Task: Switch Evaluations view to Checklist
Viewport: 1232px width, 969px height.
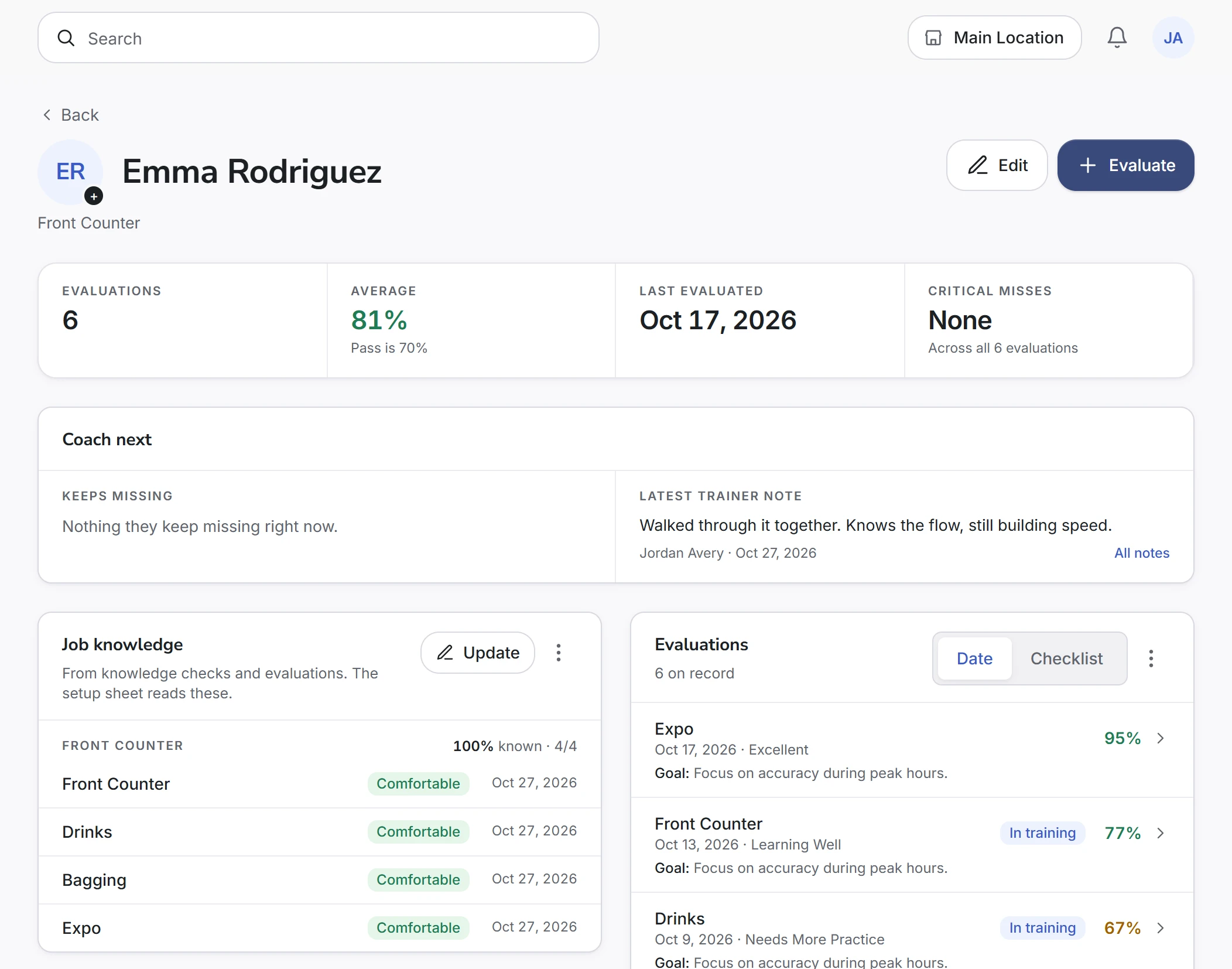Action: 1066,658
